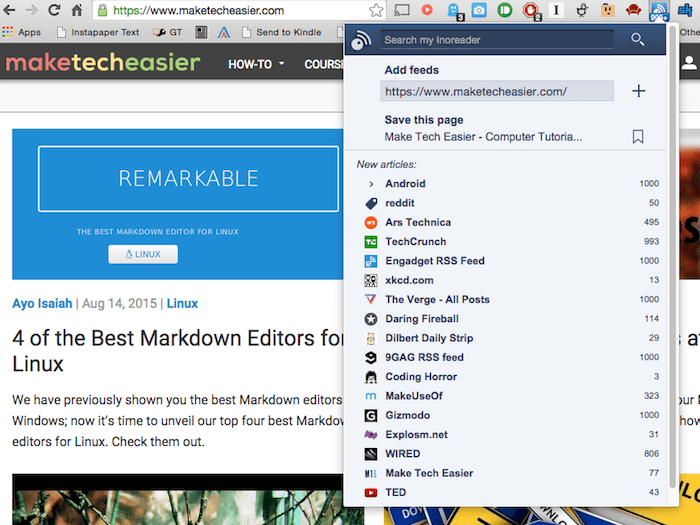Add feed with the plus icon
This screenshot has width=700, height=525.
(638, 91)
